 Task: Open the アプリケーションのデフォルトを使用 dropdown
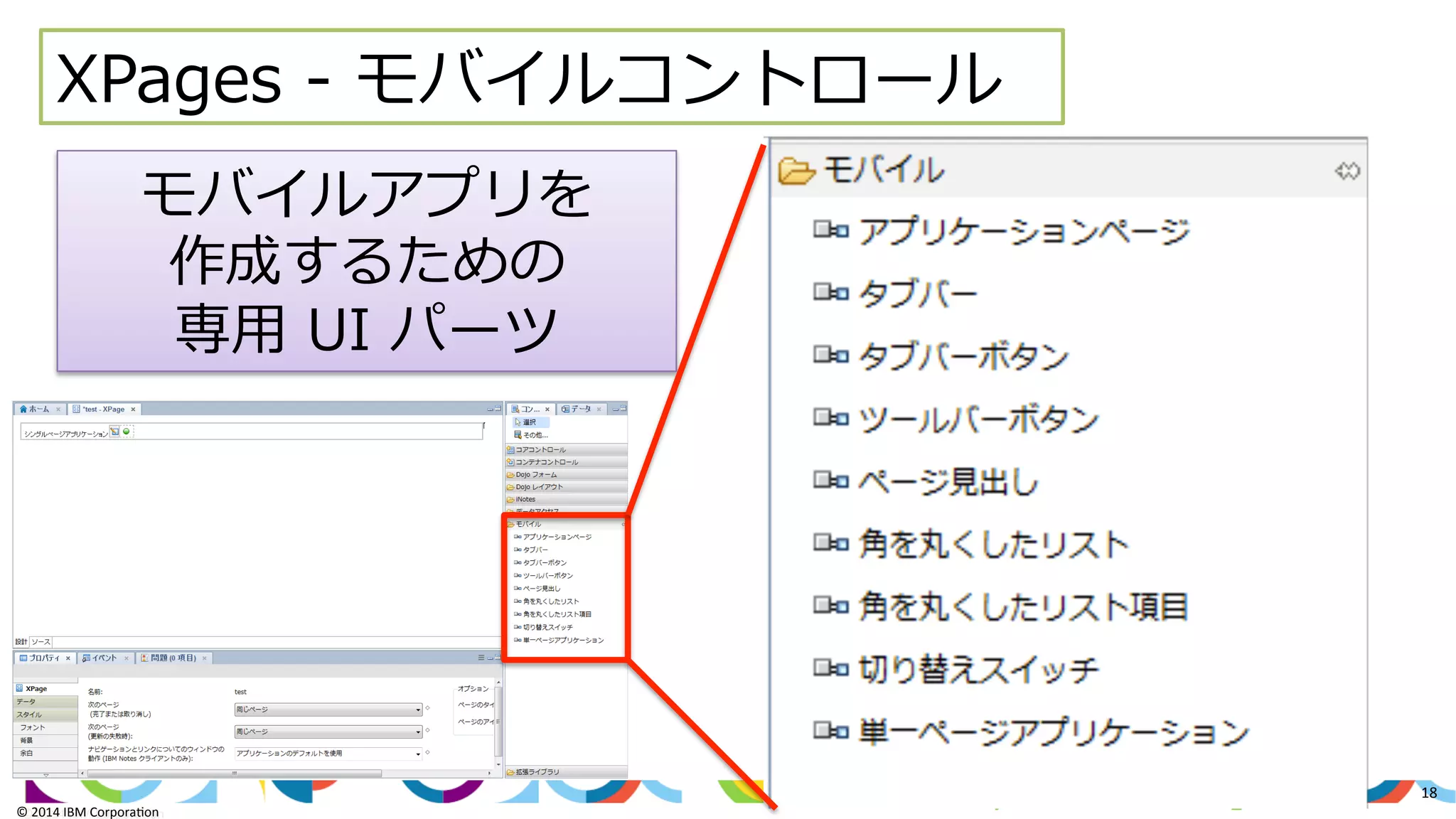[x=328, y=754]
